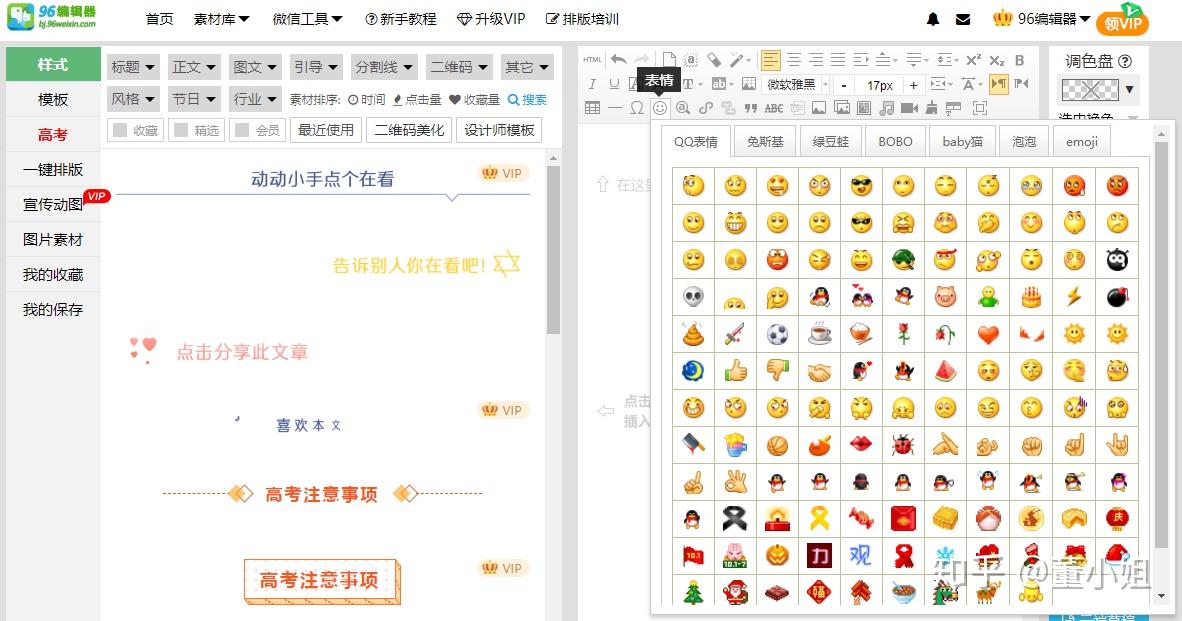Viewport: 1182px width, 621px height.
Task: Click the poop emoji in the QQ表情 grid
Action: 693,333
